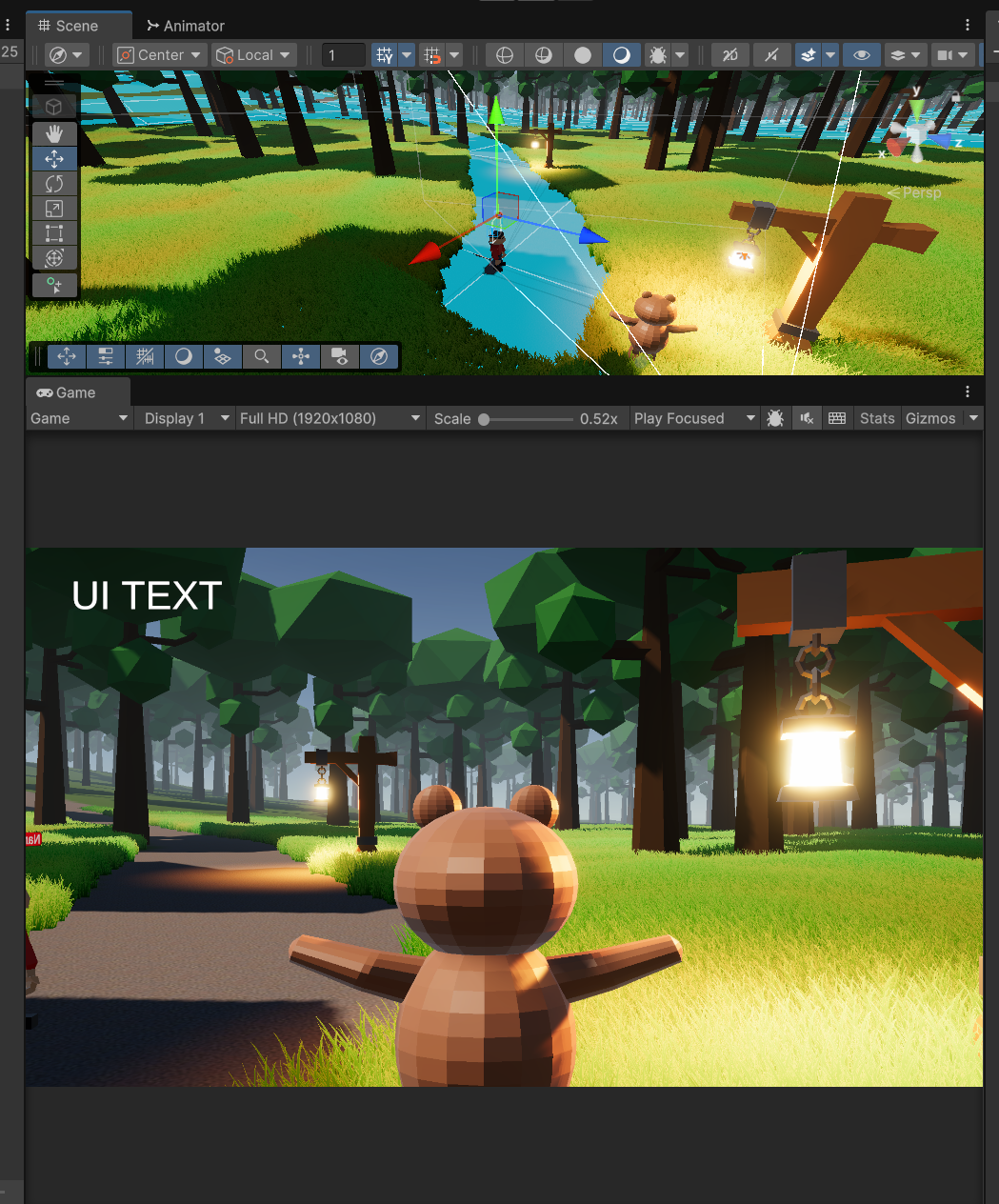Mute audio in the Game view

coord(807,418)
